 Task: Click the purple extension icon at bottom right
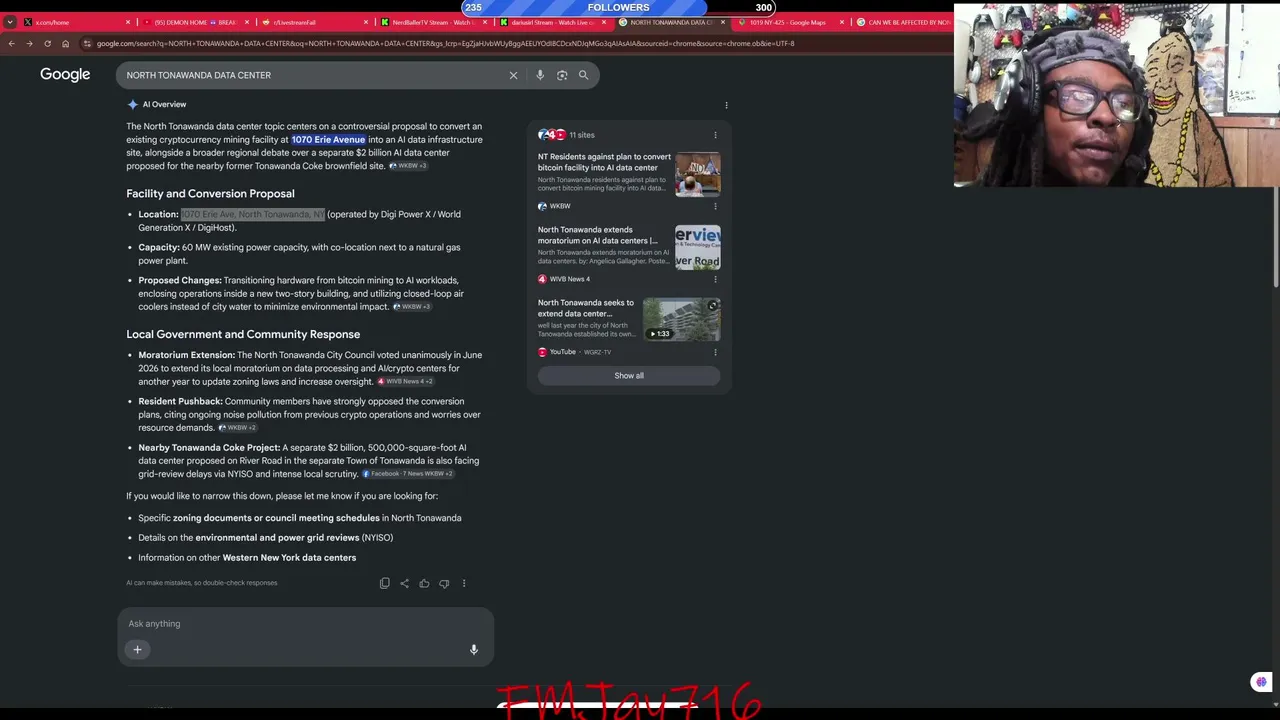click(1261, 682)
